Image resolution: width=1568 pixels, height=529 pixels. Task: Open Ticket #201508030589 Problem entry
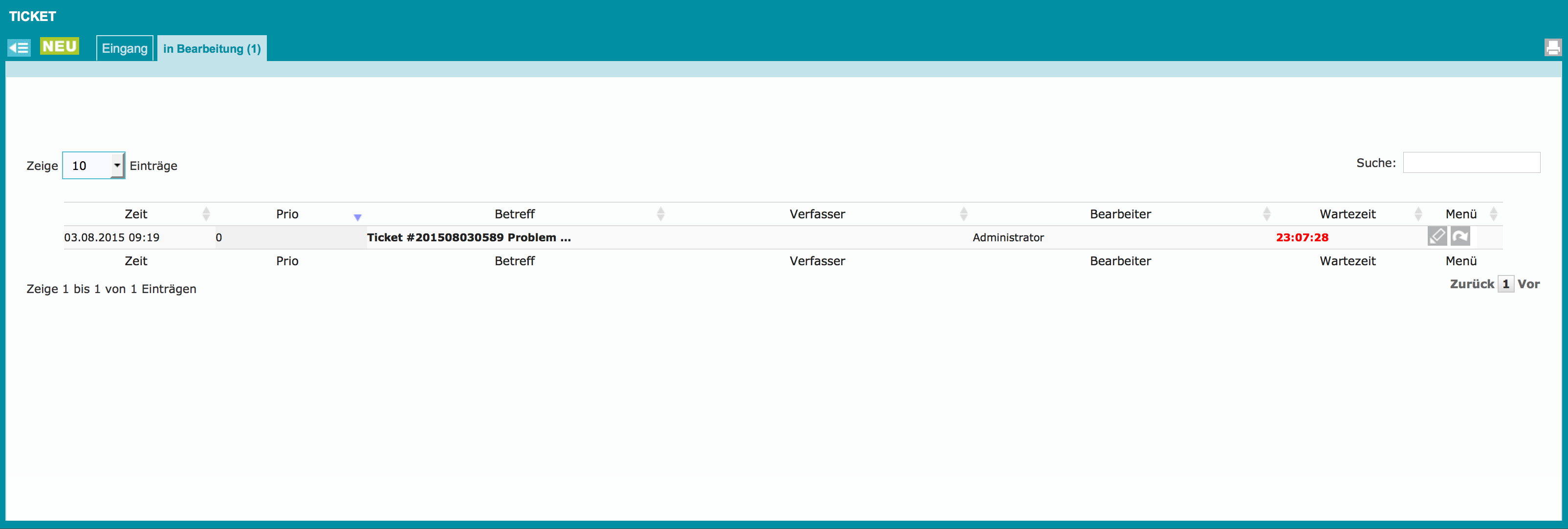[x=468, y=238]
